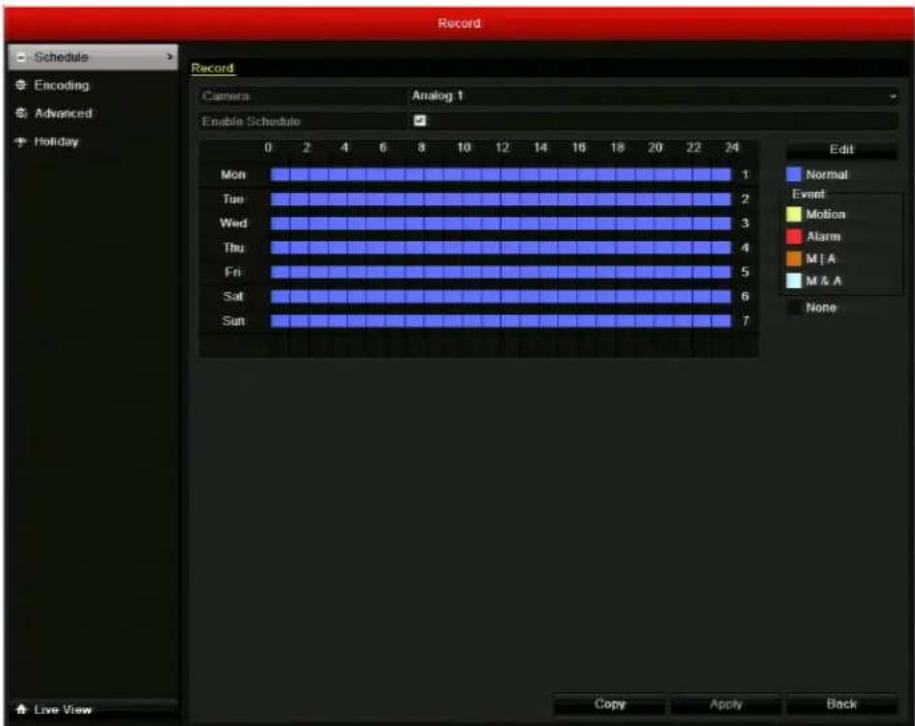Click the Camera field label

coord(226,96)
